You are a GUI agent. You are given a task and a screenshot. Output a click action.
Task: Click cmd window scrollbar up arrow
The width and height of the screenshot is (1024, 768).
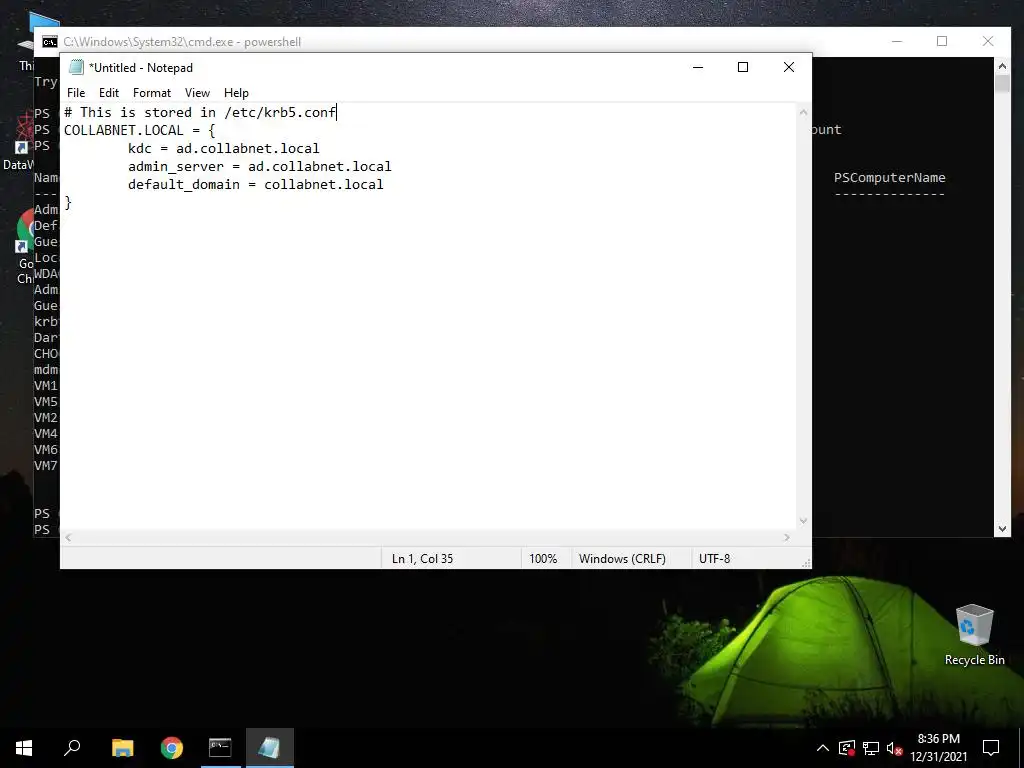[x=1002, y=65]
